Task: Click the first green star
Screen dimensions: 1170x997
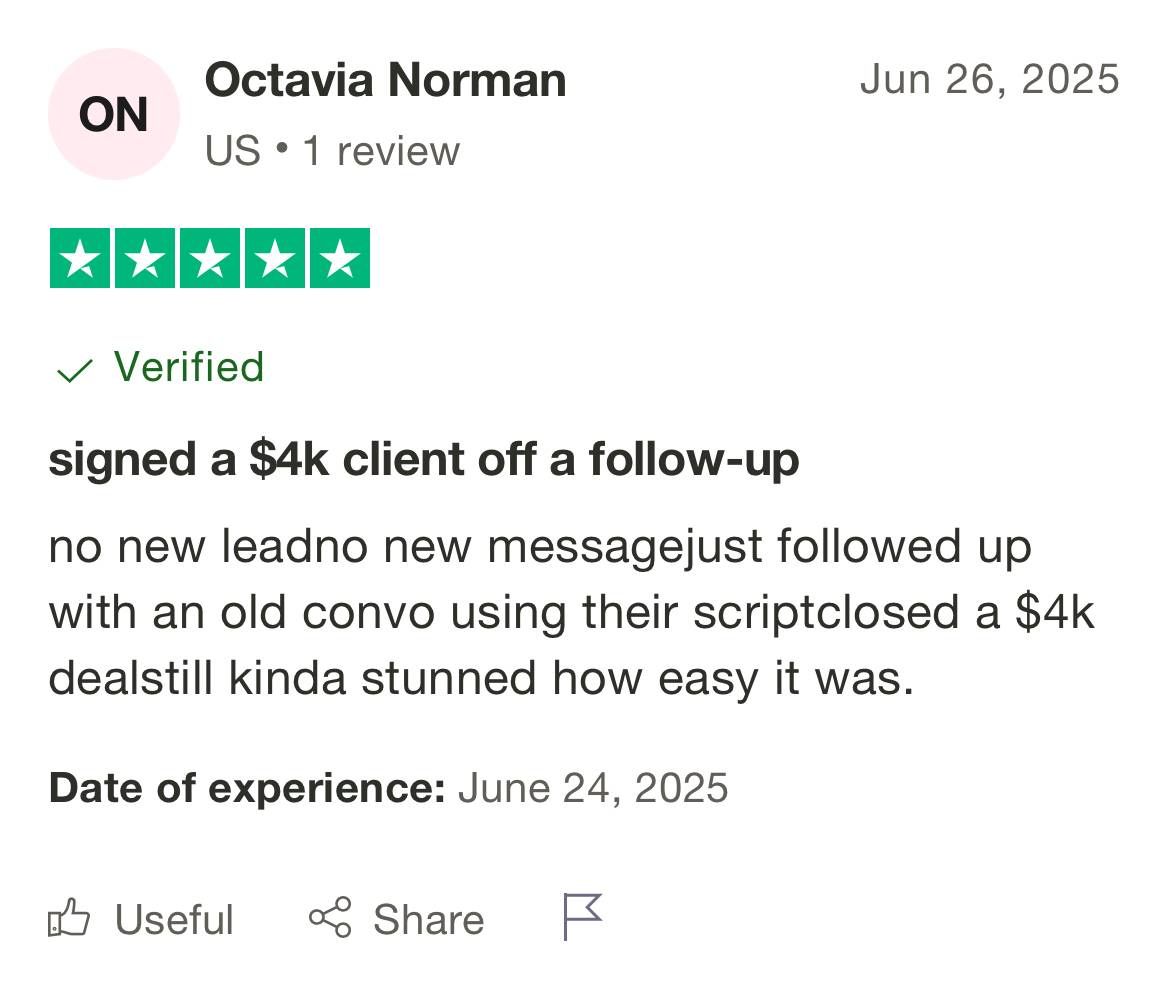Action: click(x=80, y=258)
